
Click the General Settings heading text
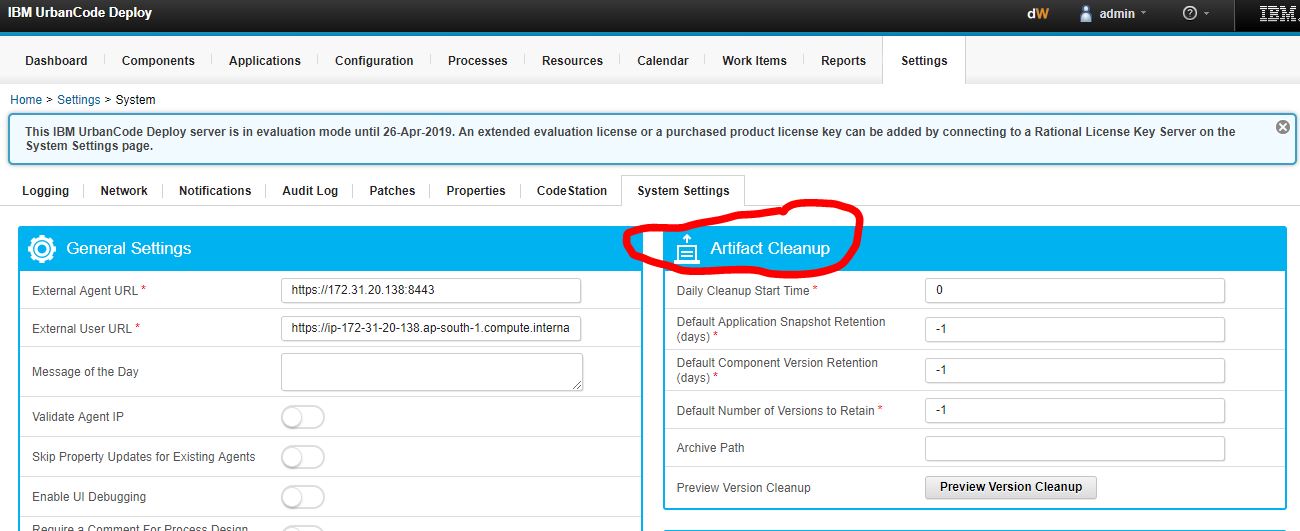[x=128, y=249]
